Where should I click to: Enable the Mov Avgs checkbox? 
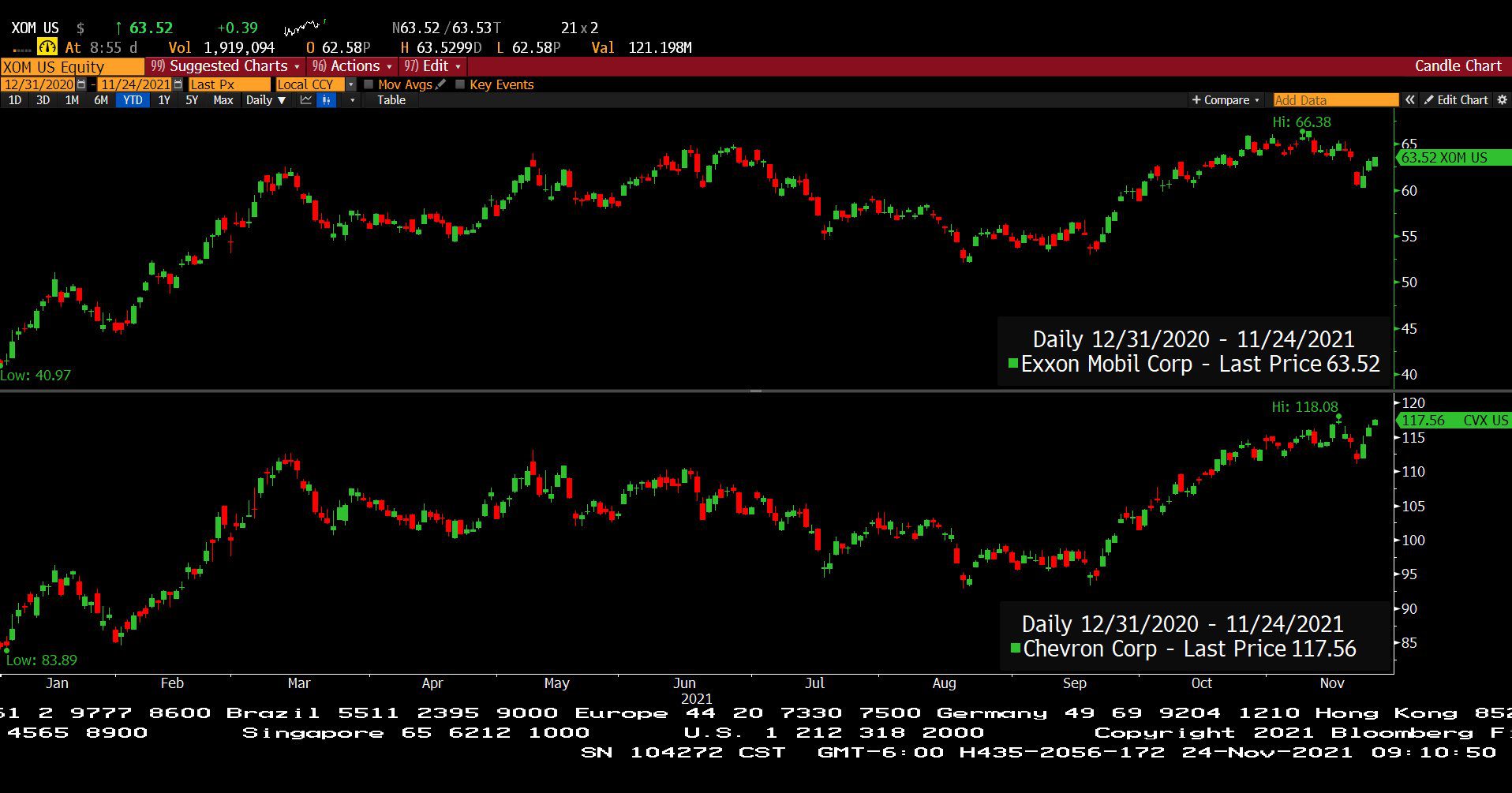(x=369, y=84)
